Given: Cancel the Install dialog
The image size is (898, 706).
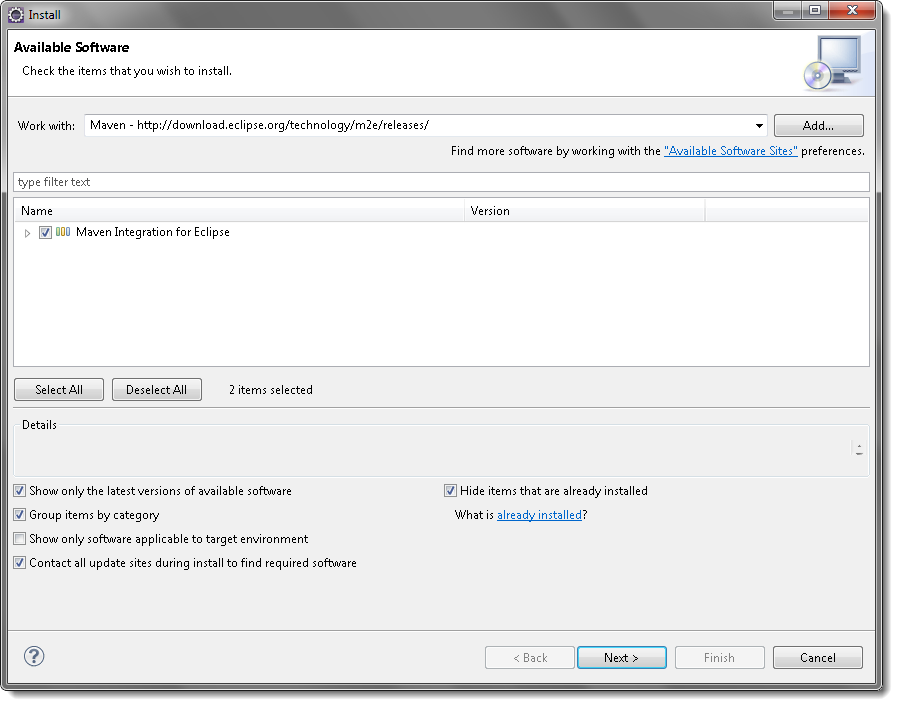Looking at the screenshot, I should (x=817, y=657).
